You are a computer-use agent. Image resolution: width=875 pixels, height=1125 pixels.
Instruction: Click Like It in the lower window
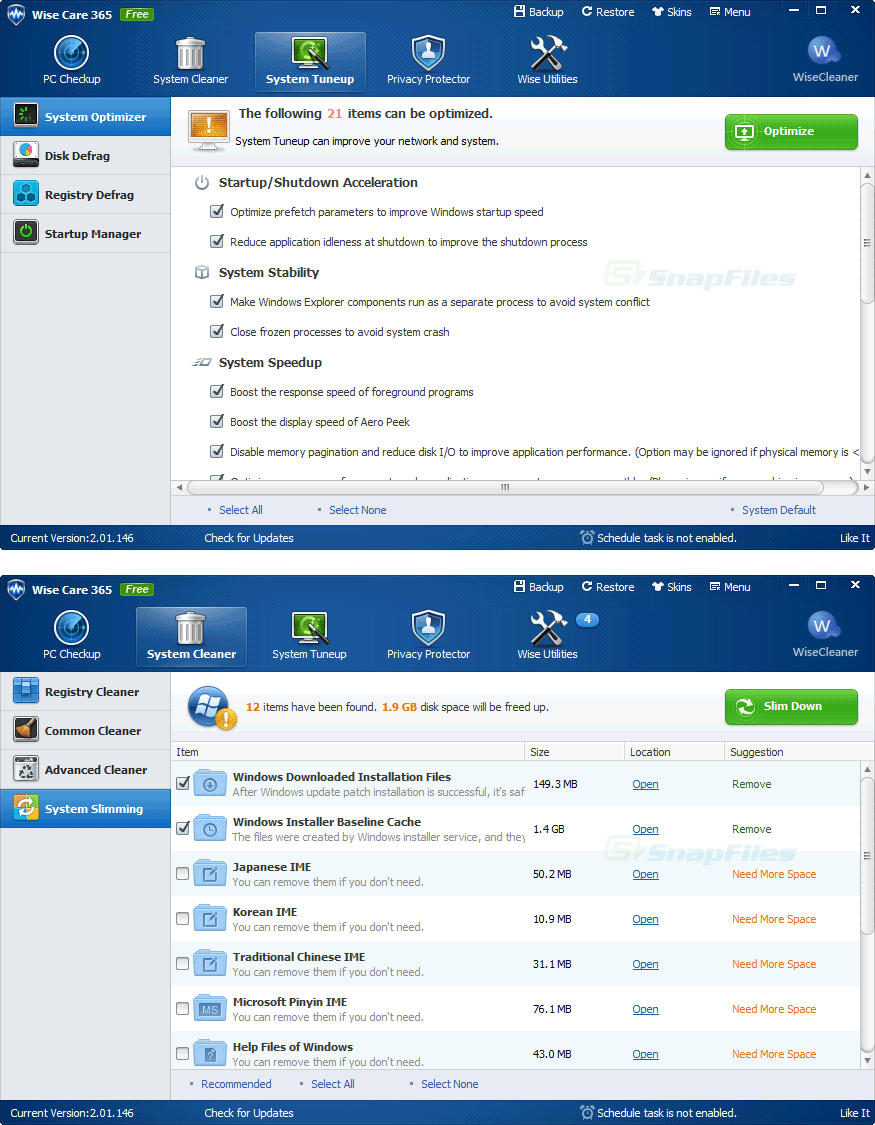(855, 1113)
